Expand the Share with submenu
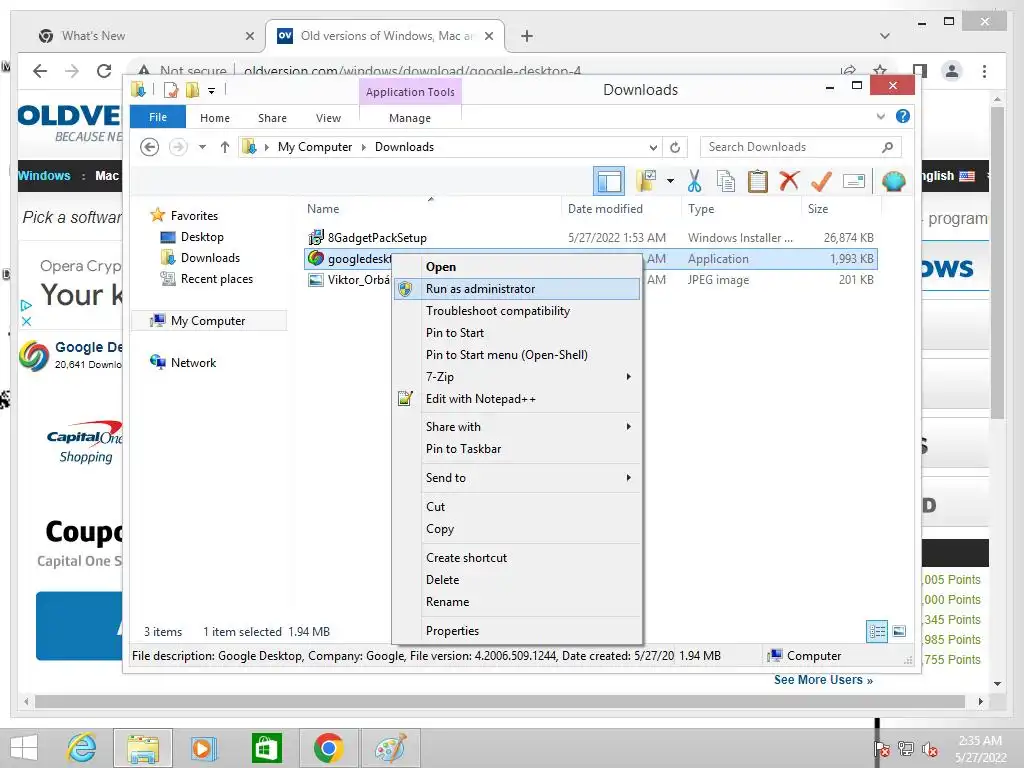 517,426
